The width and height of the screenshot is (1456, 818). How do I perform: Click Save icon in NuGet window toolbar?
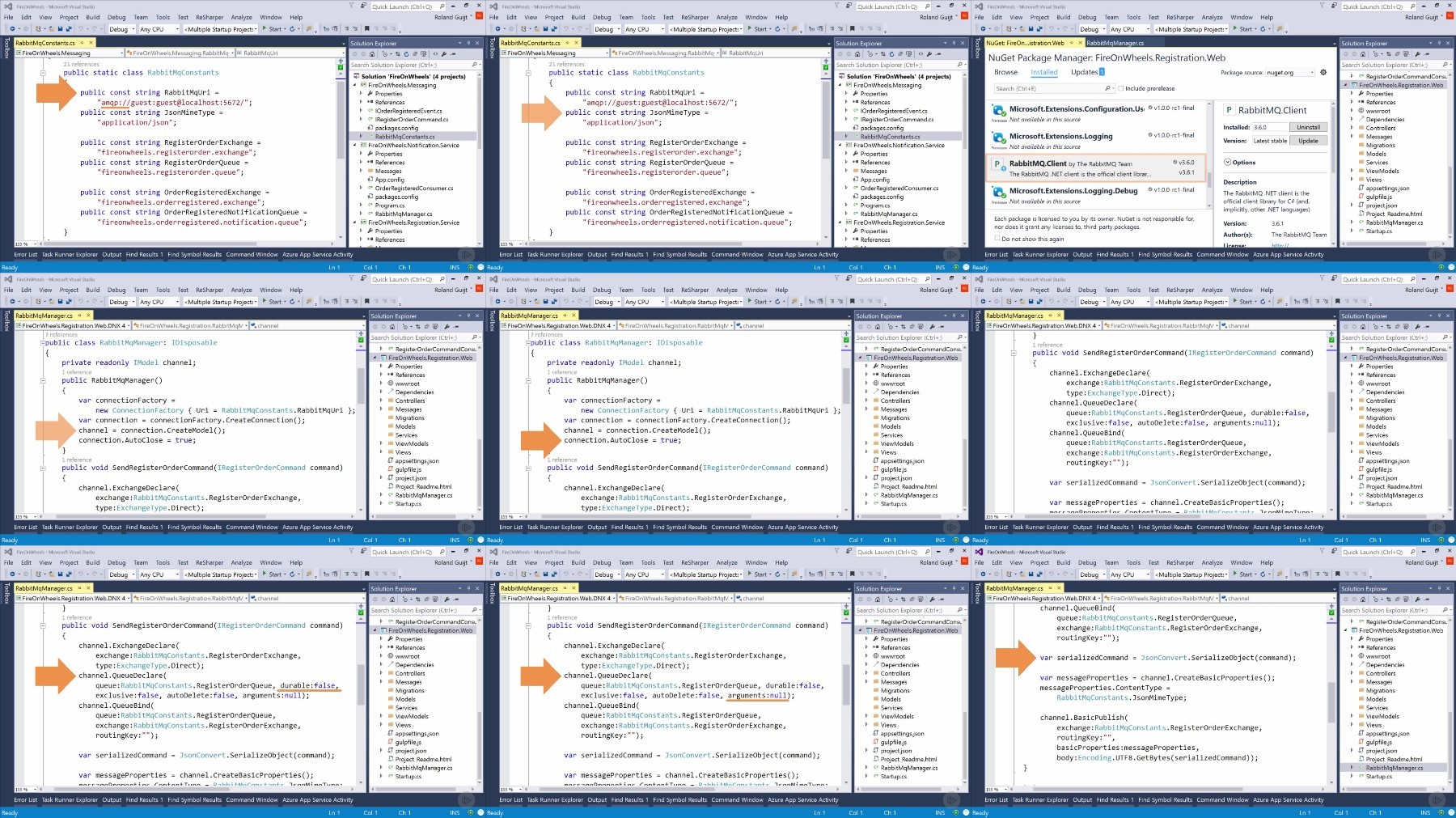[1031, 29]
